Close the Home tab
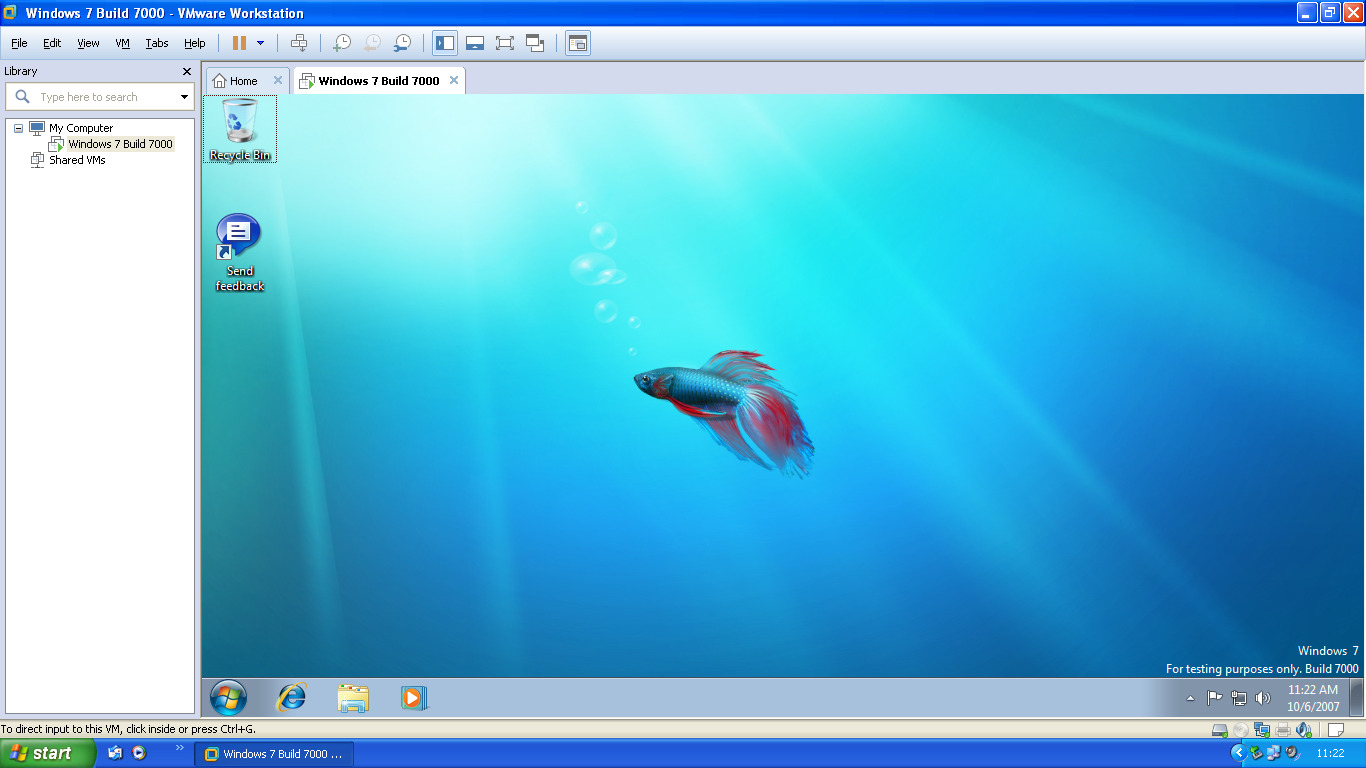 278,80
